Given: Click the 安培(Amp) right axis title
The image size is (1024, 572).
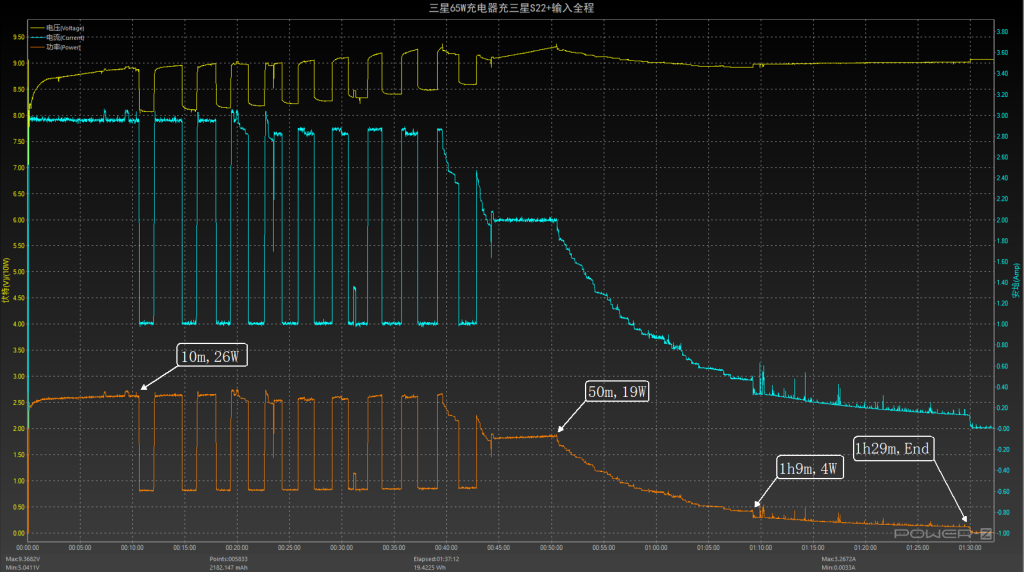Looking at the screenshot, I should click(1016, 281).
